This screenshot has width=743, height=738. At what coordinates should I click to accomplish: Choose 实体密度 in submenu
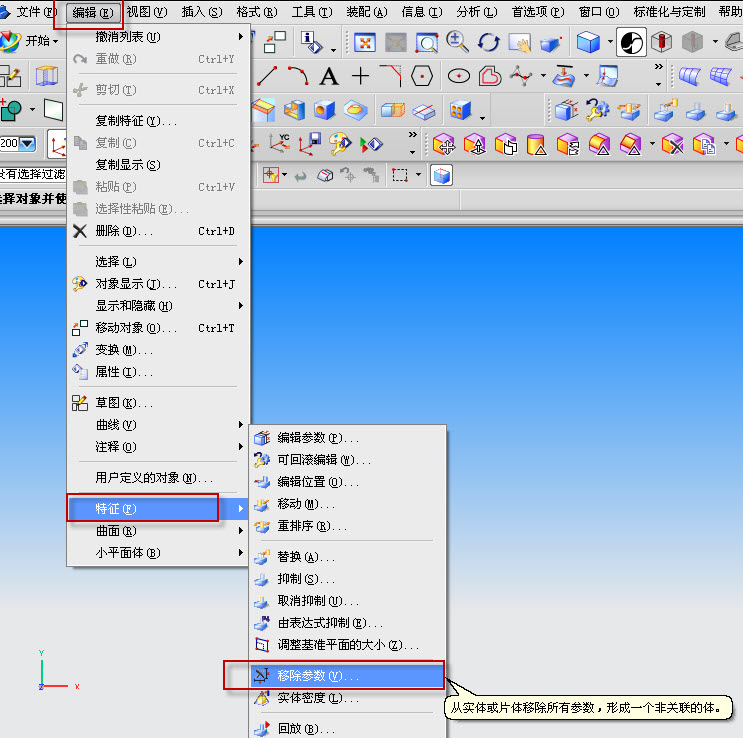[x=348, y=698]
